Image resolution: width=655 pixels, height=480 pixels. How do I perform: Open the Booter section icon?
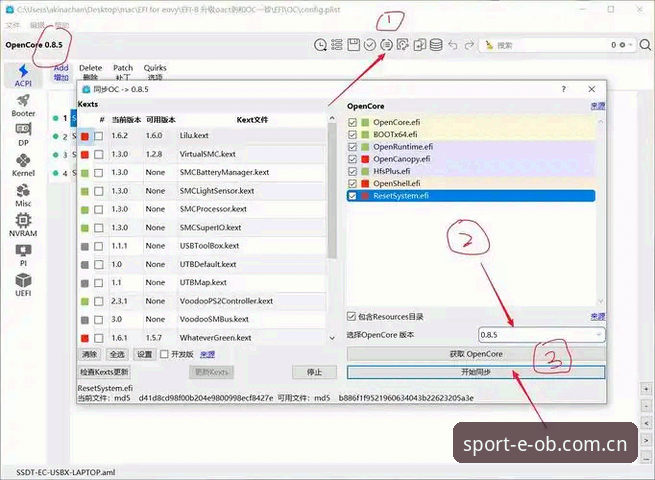pyautogui.click(x=23, y=105)
